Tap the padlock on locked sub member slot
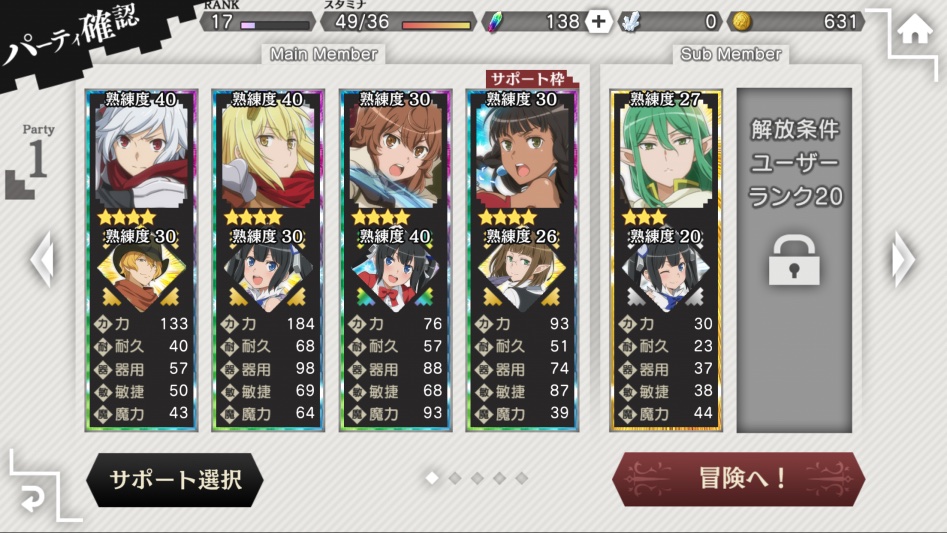This screenshot has width=947, height=533. (x=794, y=260)
